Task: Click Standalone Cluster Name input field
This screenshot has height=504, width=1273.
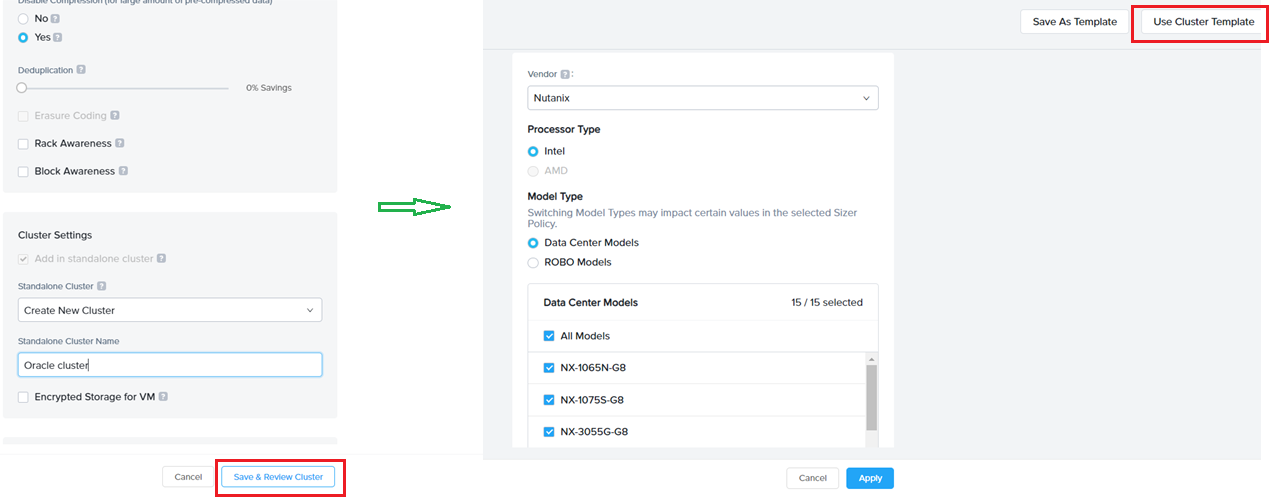Action: pos(170,365)
